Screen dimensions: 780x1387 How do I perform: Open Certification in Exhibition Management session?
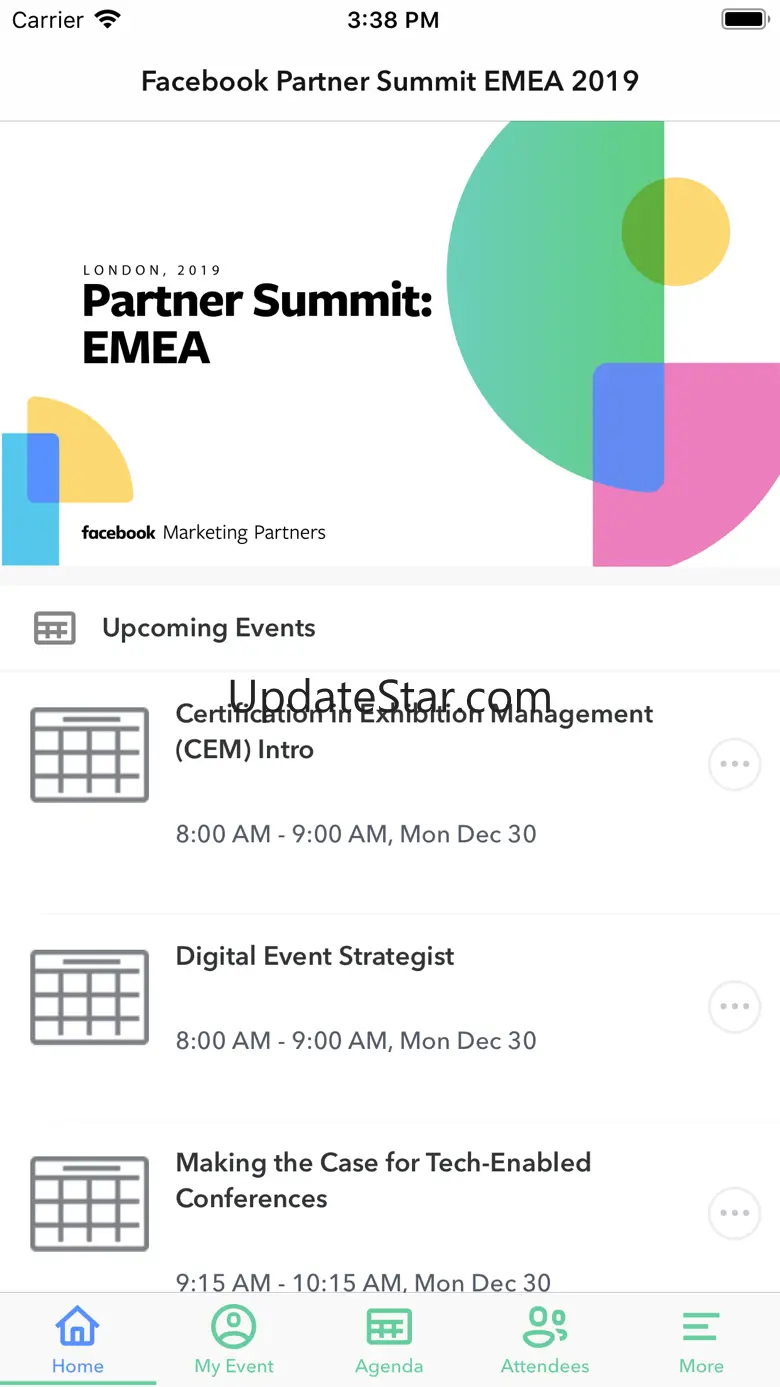414,731
